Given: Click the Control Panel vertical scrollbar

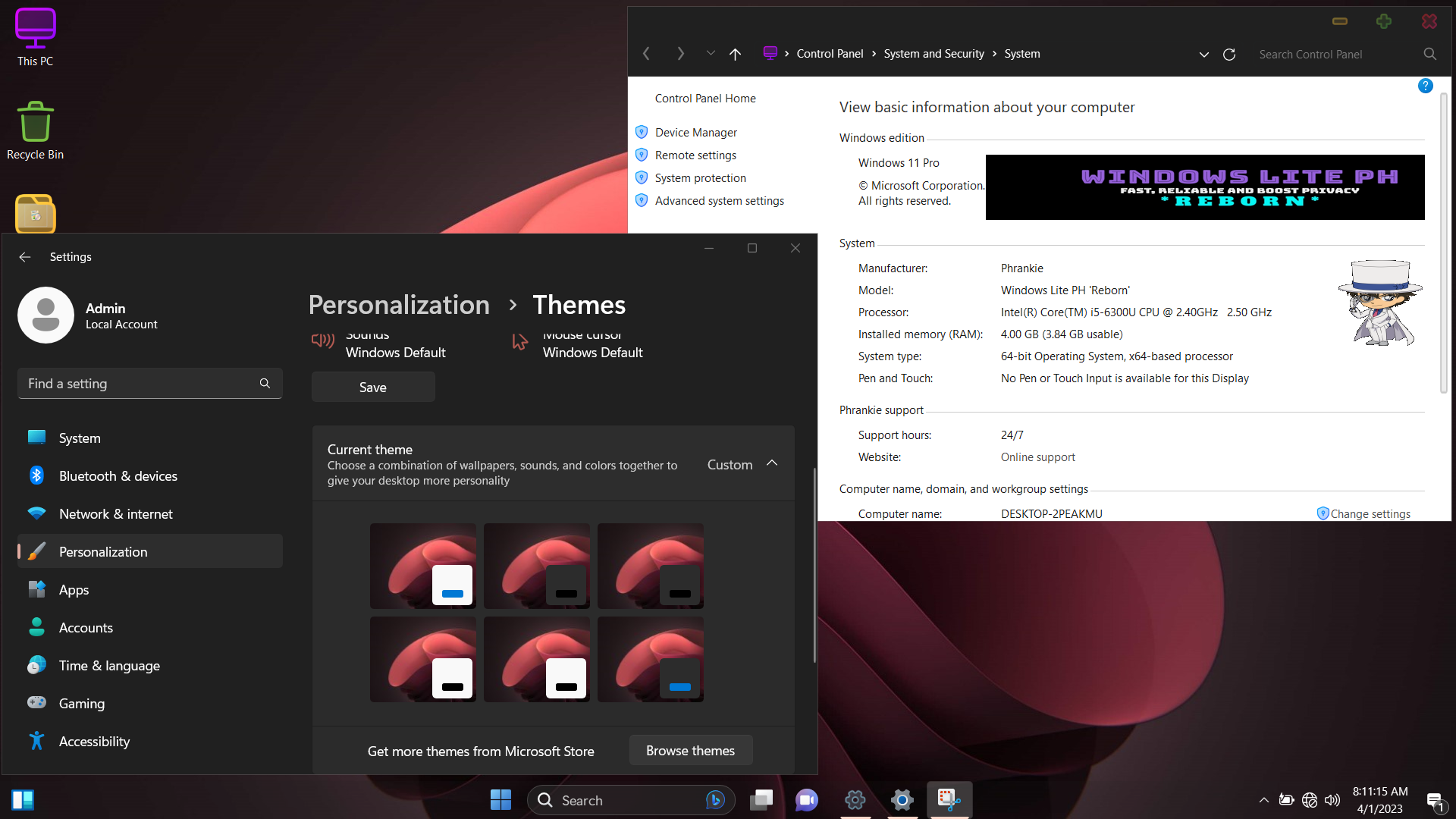Looking at the screenshot, I should pos(1443,243).
